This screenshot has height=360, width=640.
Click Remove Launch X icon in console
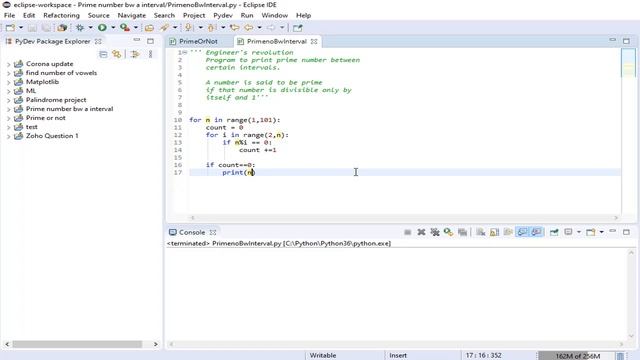pyautogui.click(x=421, y=232)
